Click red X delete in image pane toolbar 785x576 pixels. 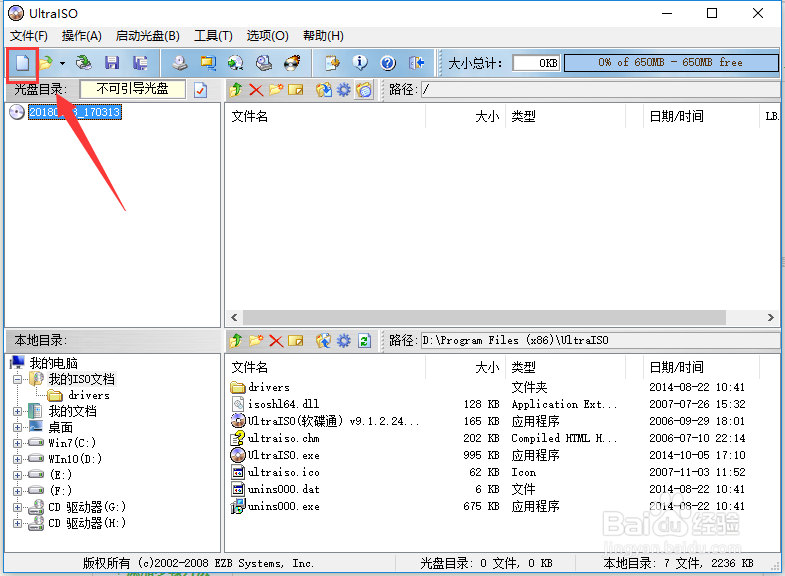(256, 90)
